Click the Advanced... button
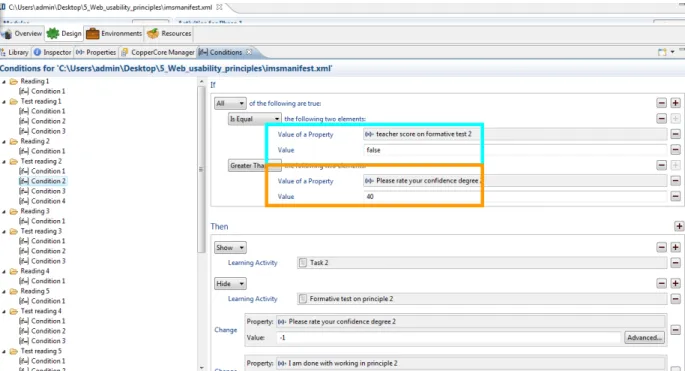This screenshot has height=371, width=685. (644, 337)
